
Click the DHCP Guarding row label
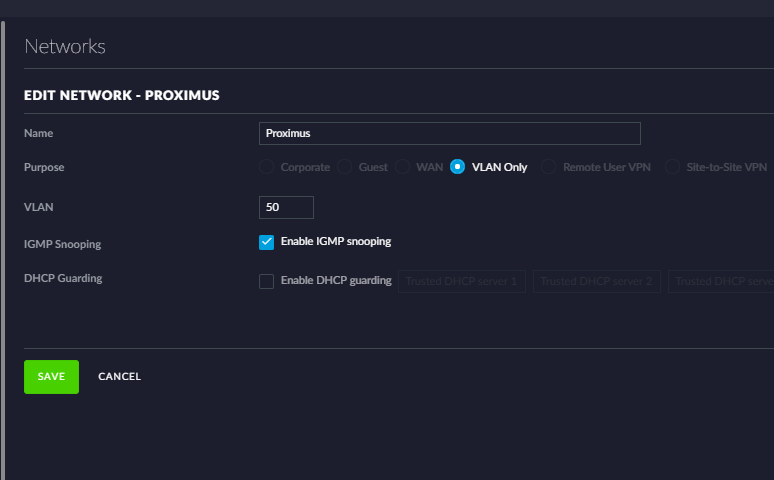(63, 278)
